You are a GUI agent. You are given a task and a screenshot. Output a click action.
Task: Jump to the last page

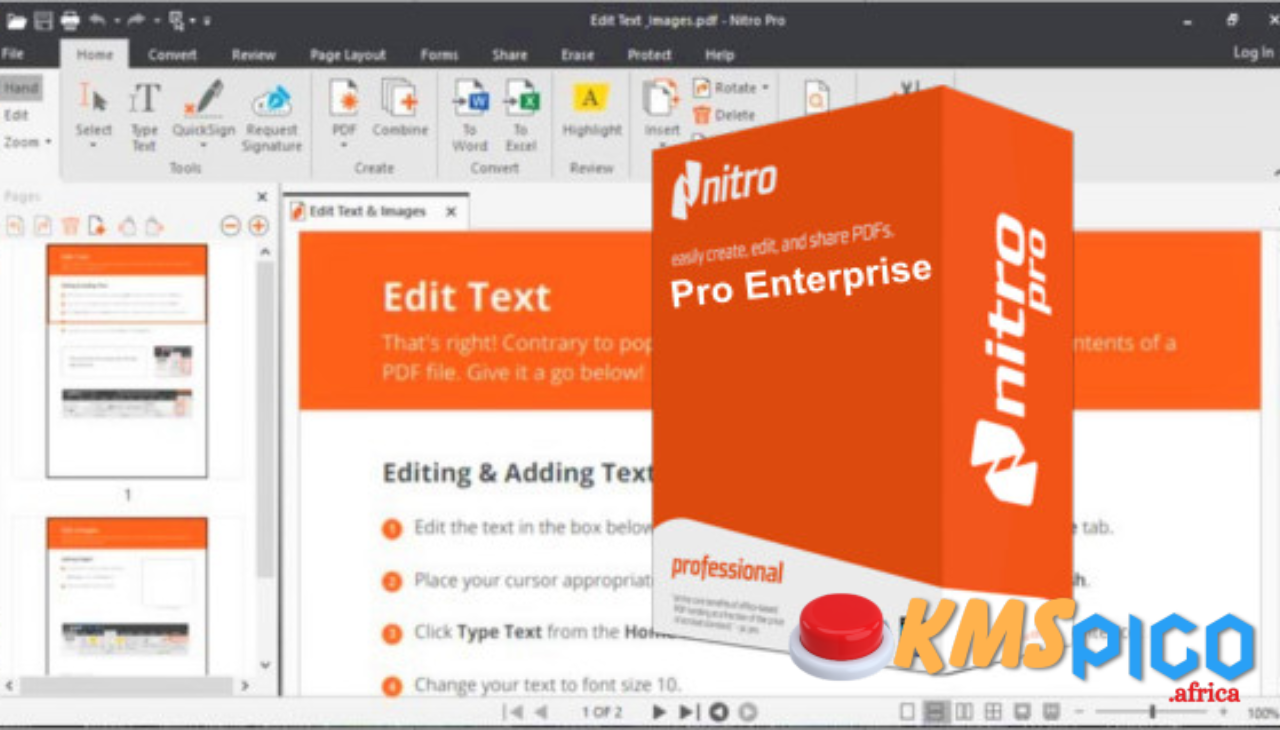688,712
